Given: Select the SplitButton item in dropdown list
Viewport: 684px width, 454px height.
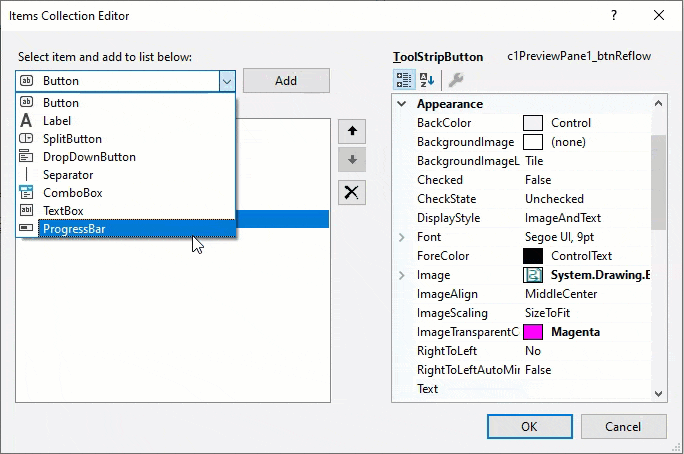Looking at the screenshot, I should (x=72, y=139).
